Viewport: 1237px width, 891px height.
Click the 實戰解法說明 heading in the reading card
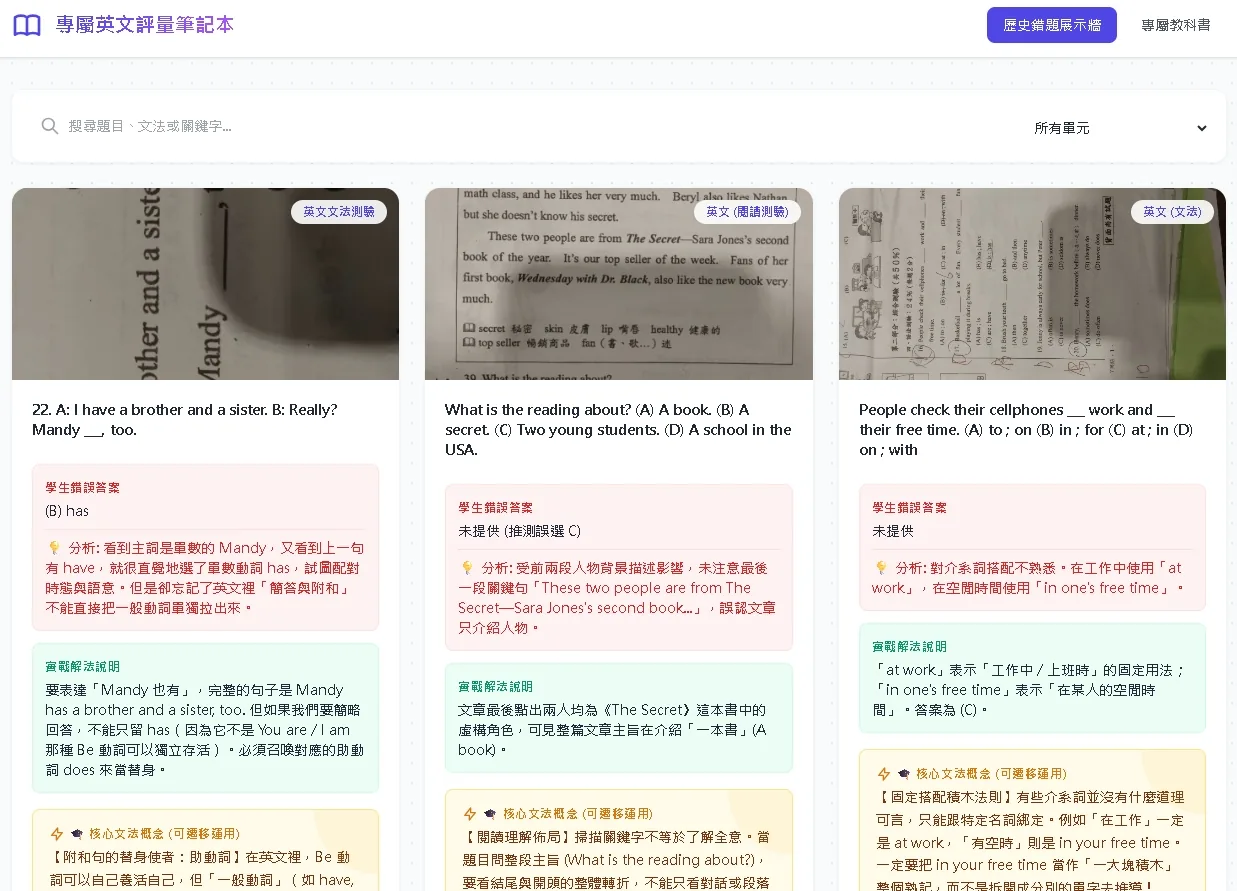495,687
